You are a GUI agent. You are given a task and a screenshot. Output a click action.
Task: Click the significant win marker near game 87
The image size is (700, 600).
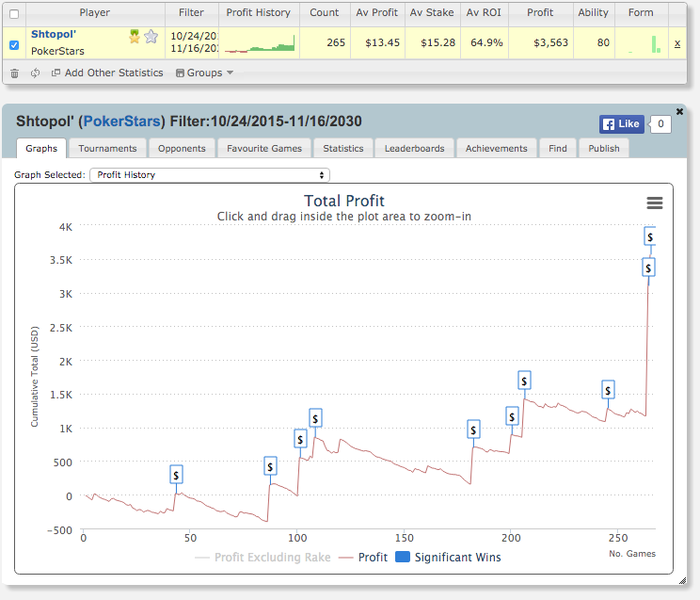pyautogui.click(x=270, y=466)
